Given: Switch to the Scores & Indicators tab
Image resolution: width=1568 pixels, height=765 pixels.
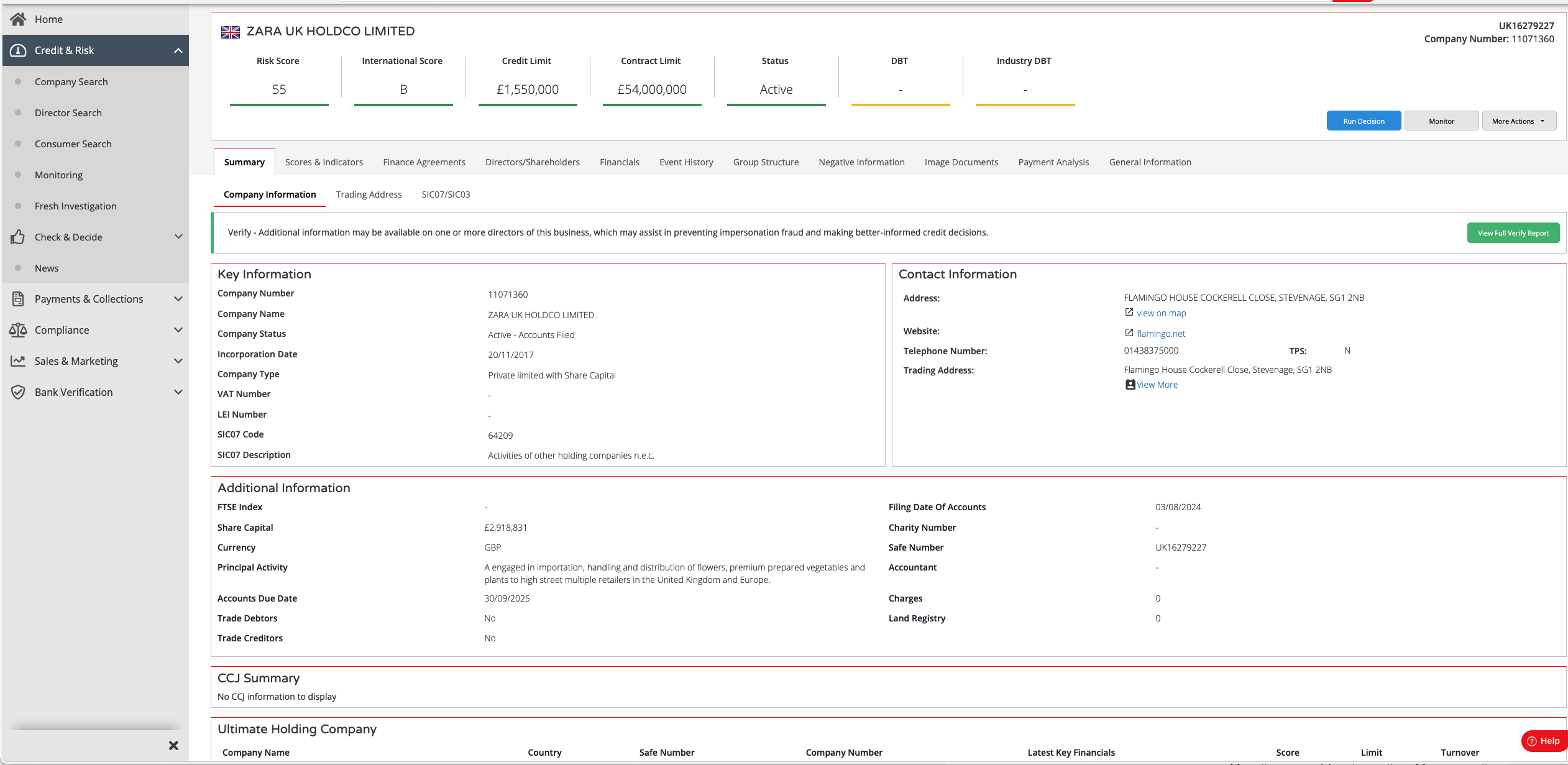Looking at the screenshot, I should click(324, 162).
